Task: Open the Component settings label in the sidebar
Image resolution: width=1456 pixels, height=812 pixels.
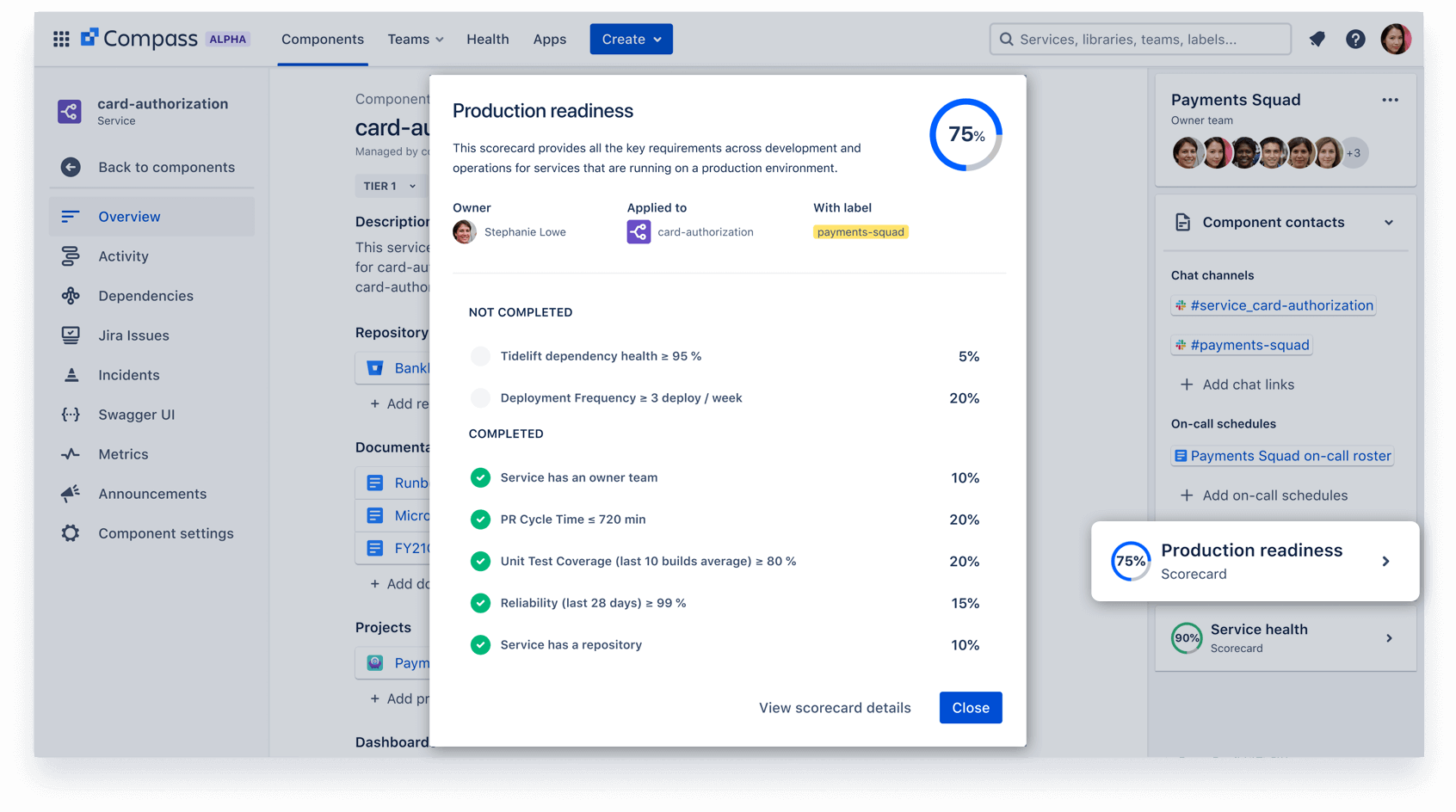Action: pos(166,533)
